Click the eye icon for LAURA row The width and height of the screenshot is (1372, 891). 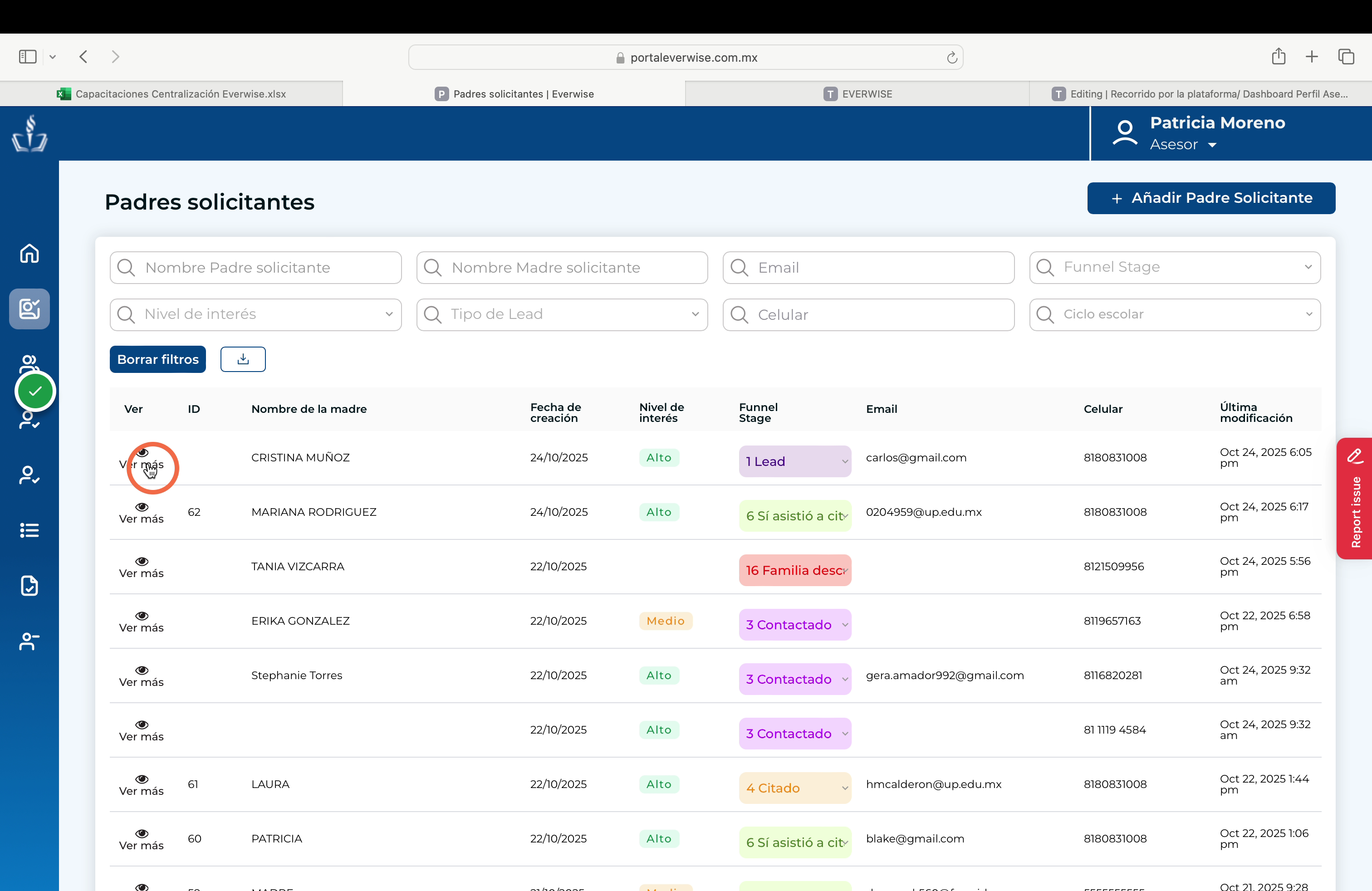pos(142,779)
